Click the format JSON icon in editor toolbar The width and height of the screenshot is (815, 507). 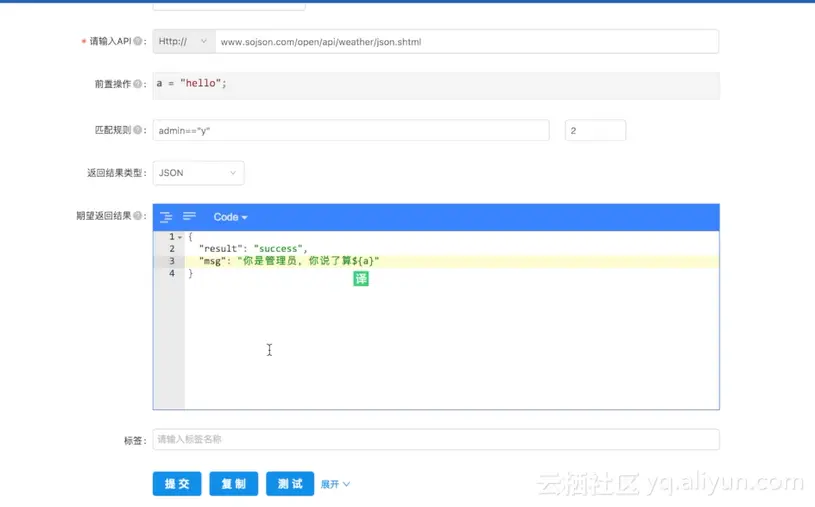pos(166,217)
